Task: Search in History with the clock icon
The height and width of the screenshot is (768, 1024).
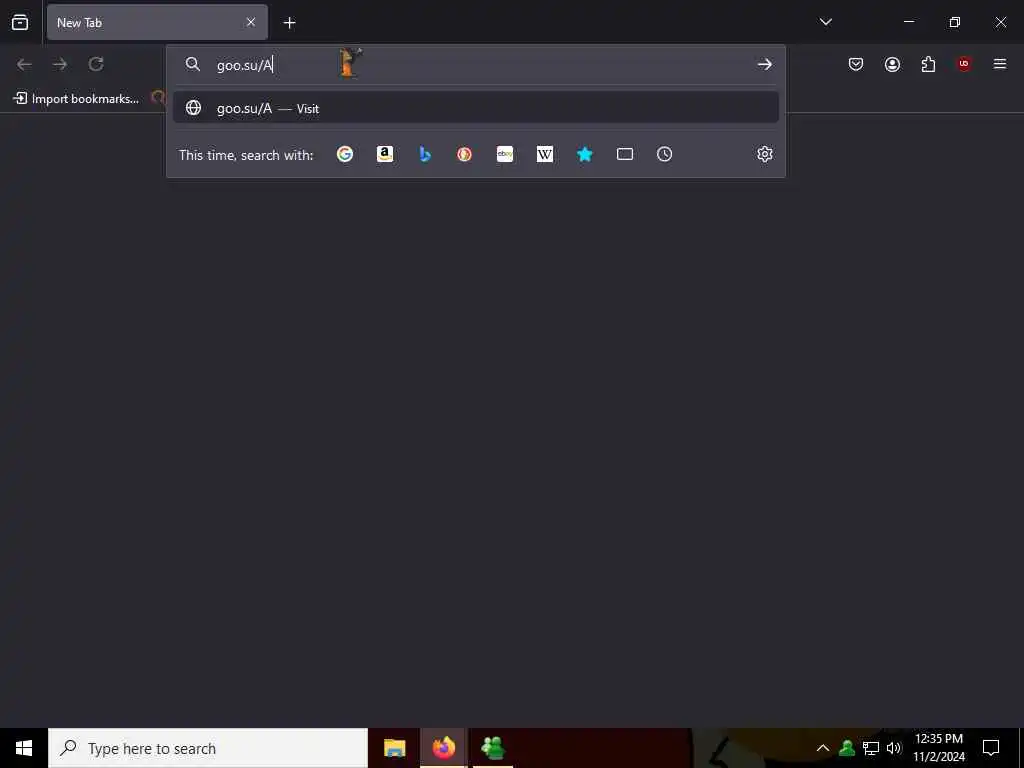Action: pos(664,154)
